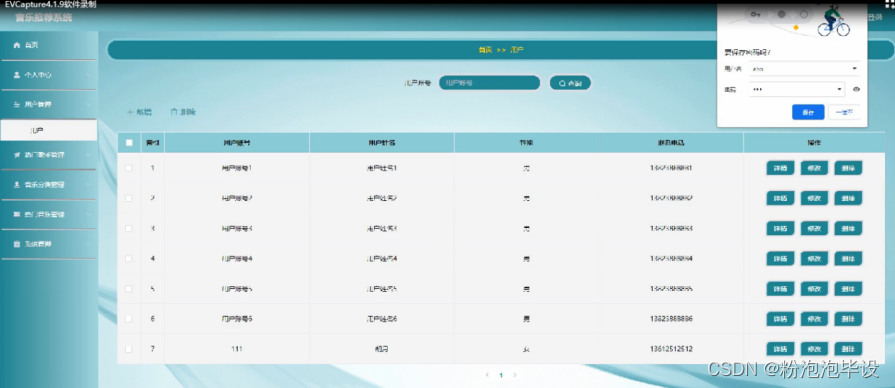This screenshot has width=895, height=388.
Task: Expand 系统管理 using its chevron
Action: click(88, 244)
